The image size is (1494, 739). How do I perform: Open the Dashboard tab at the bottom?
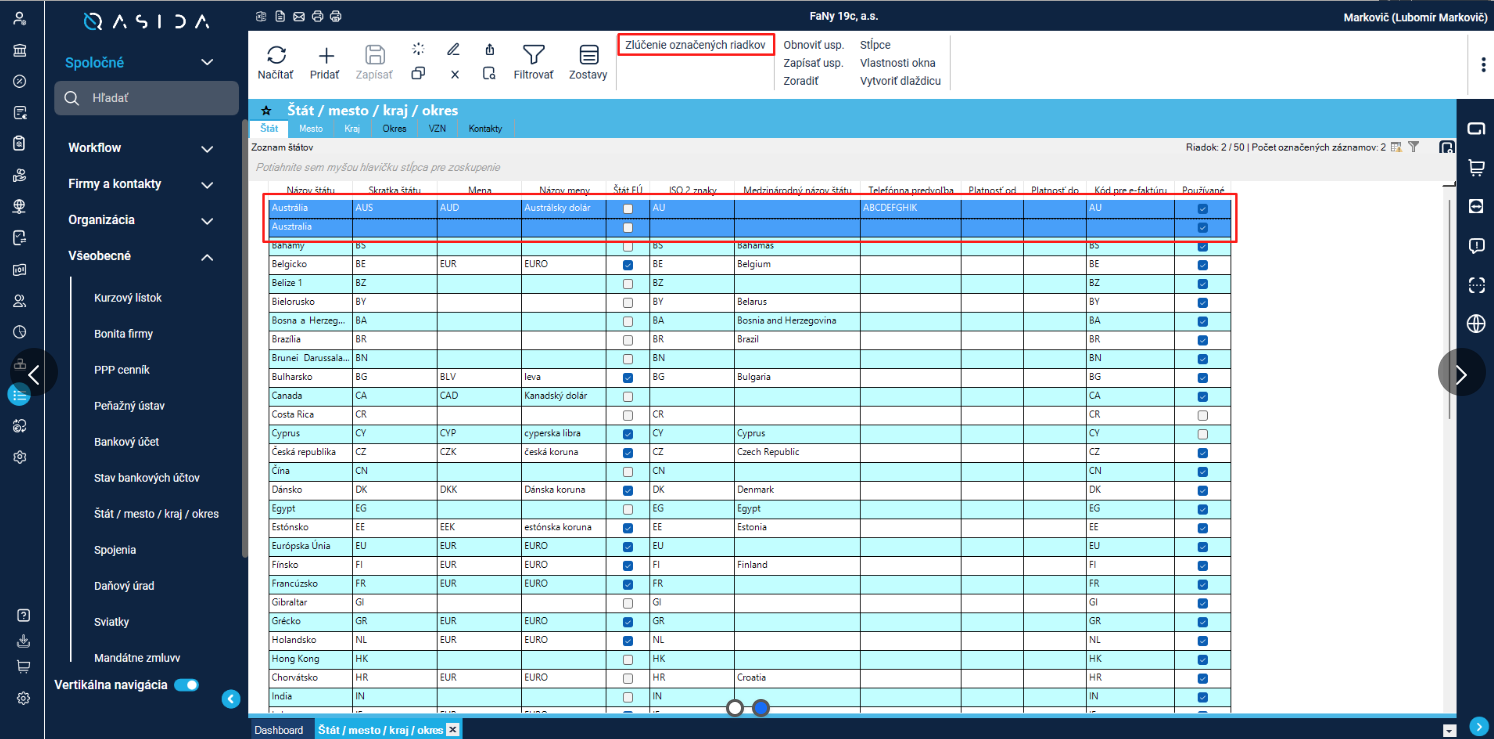click(278, 730)
